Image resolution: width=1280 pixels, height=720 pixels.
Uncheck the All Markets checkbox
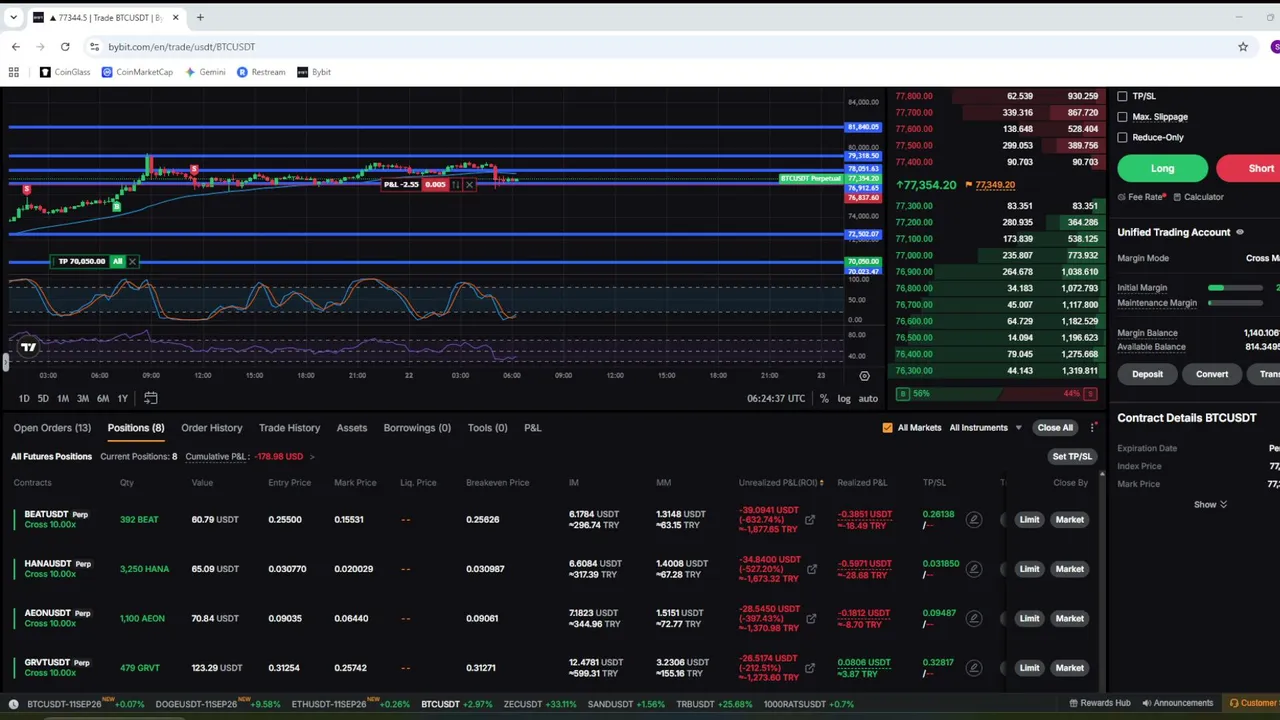point(887,428)
